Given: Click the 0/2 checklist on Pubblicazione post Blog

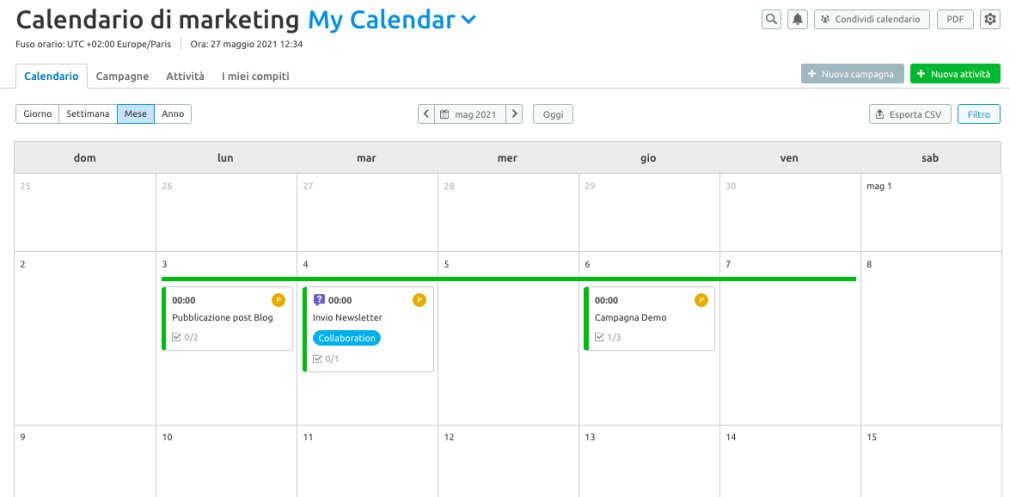Looking at the screenshot, I should click(186, 337).
